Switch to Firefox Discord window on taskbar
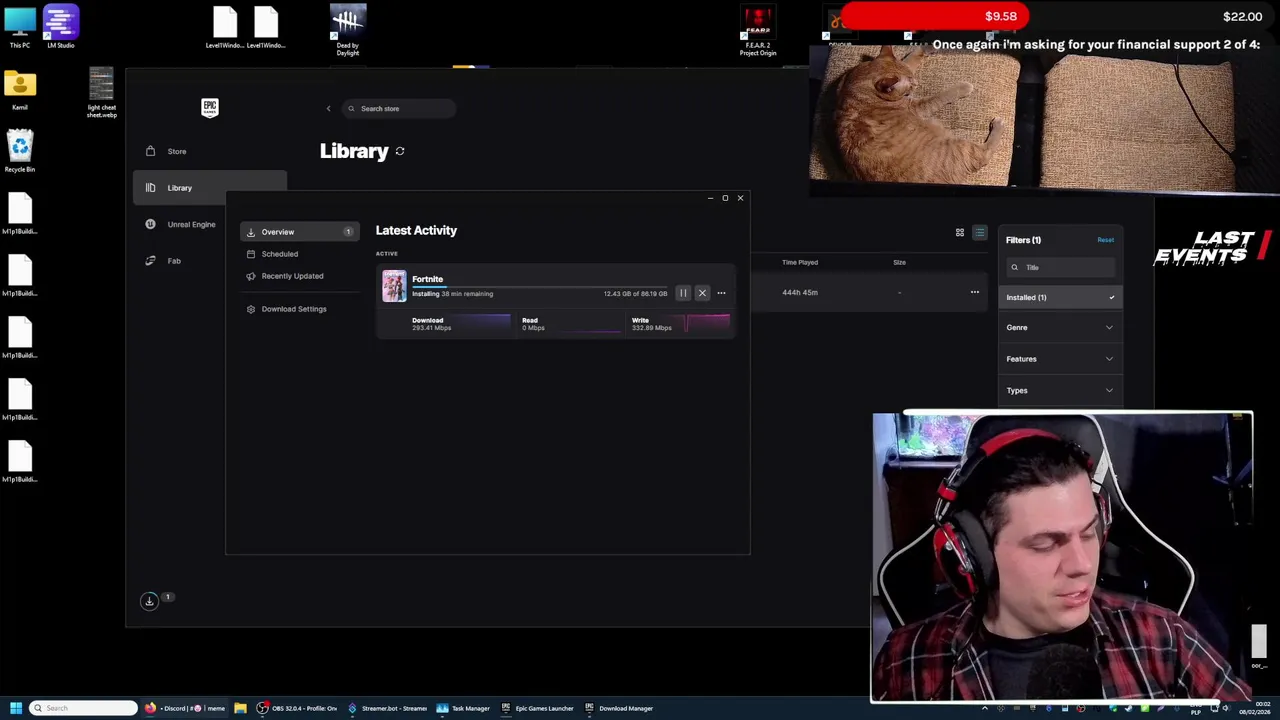The width and height of the screenshot is (1280, 720). 186,708
